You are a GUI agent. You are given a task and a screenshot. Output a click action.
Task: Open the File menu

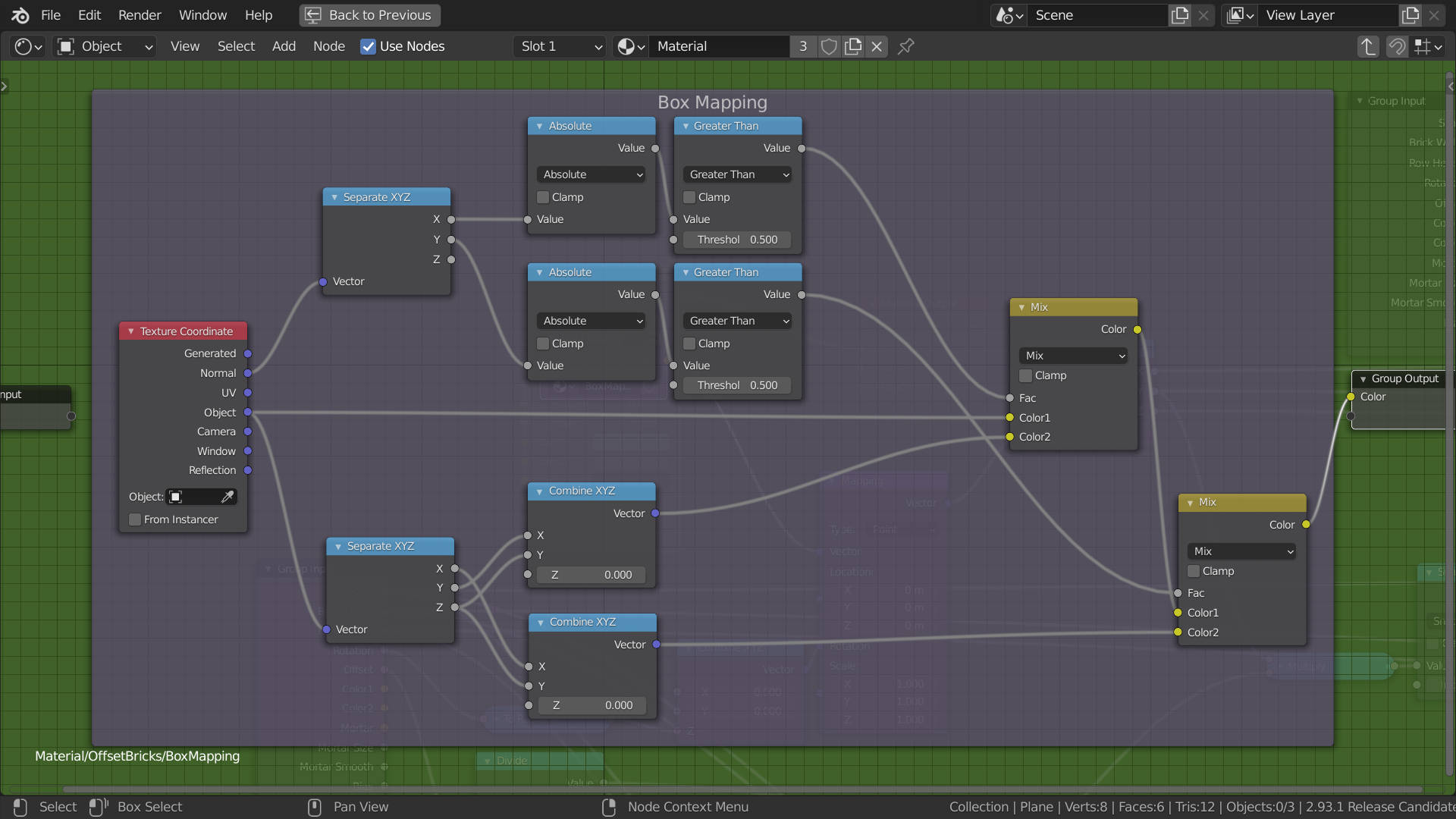pos(51,15)
